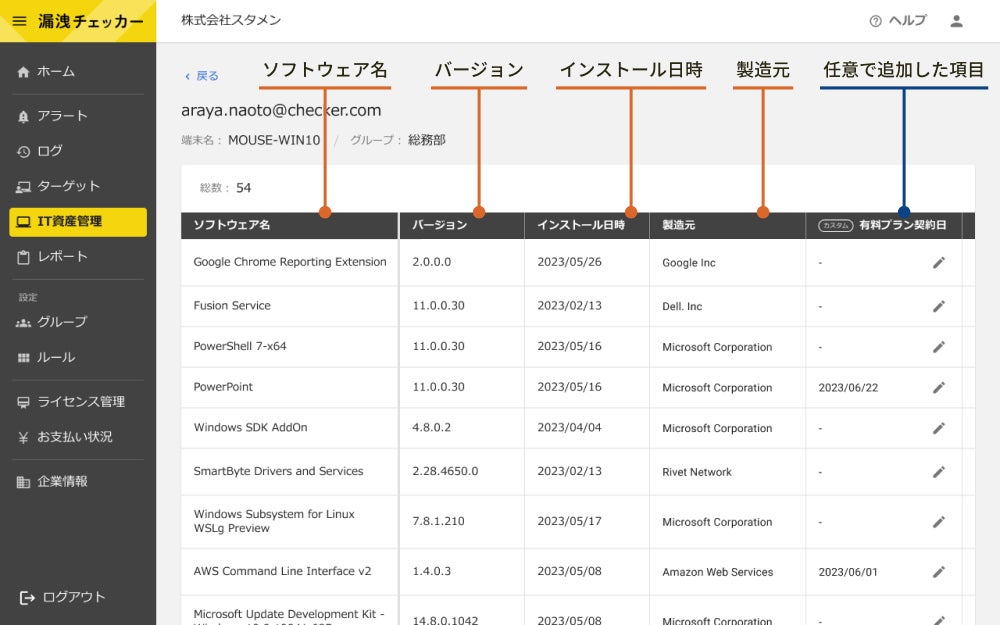Image resolution: width=1000 pixels, height=625 pixels.
Task: Click the Home house icon in sidebar
Action: 24,72
